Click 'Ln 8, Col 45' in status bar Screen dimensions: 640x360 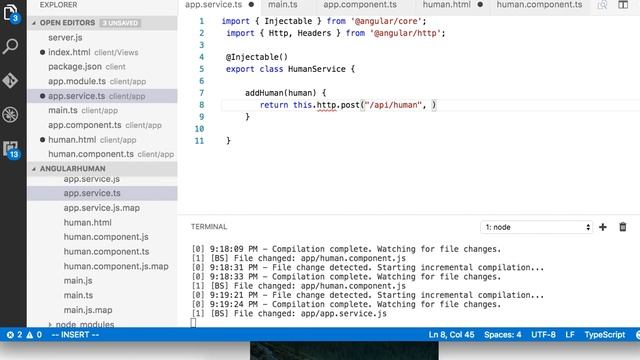point(451,335)
